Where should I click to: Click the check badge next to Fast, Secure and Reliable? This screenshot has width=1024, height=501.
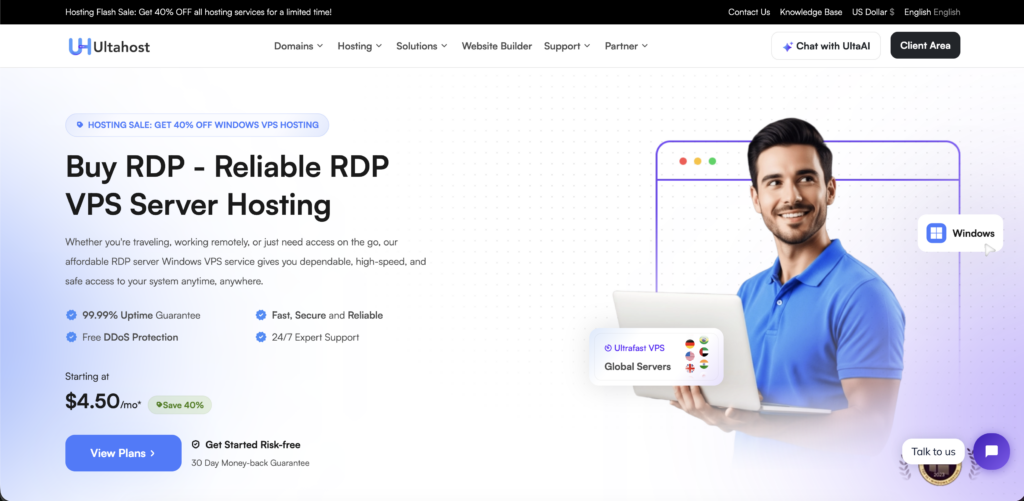(x=261, y=315)
